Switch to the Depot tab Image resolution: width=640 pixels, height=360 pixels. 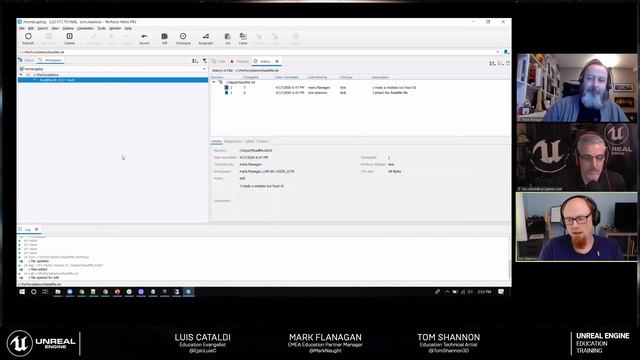click(x=26, y=60)
